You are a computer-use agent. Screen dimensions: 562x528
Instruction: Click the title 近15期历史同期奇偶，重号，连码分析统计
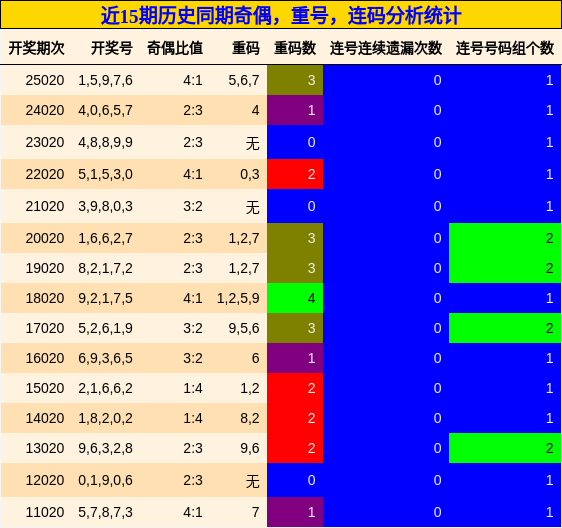281,16
